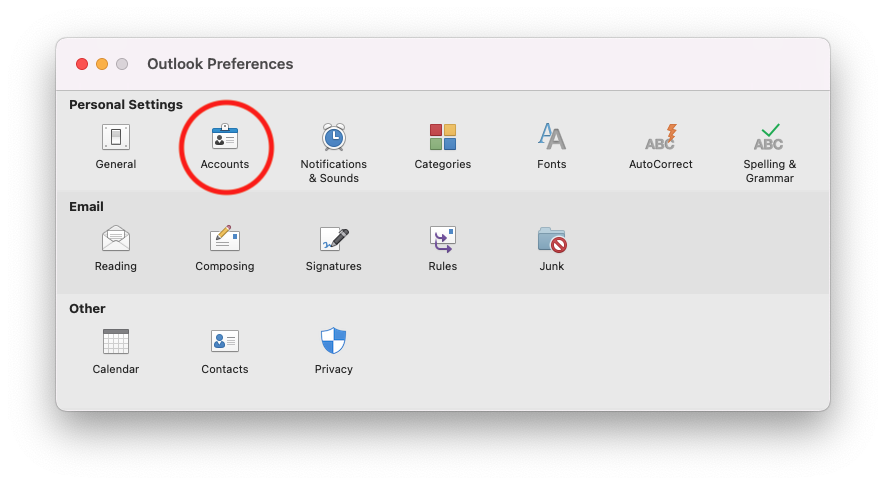Viewport: 886px width, 485px height.
Task: Open the Junk folder icon
Action: point(552,239)
